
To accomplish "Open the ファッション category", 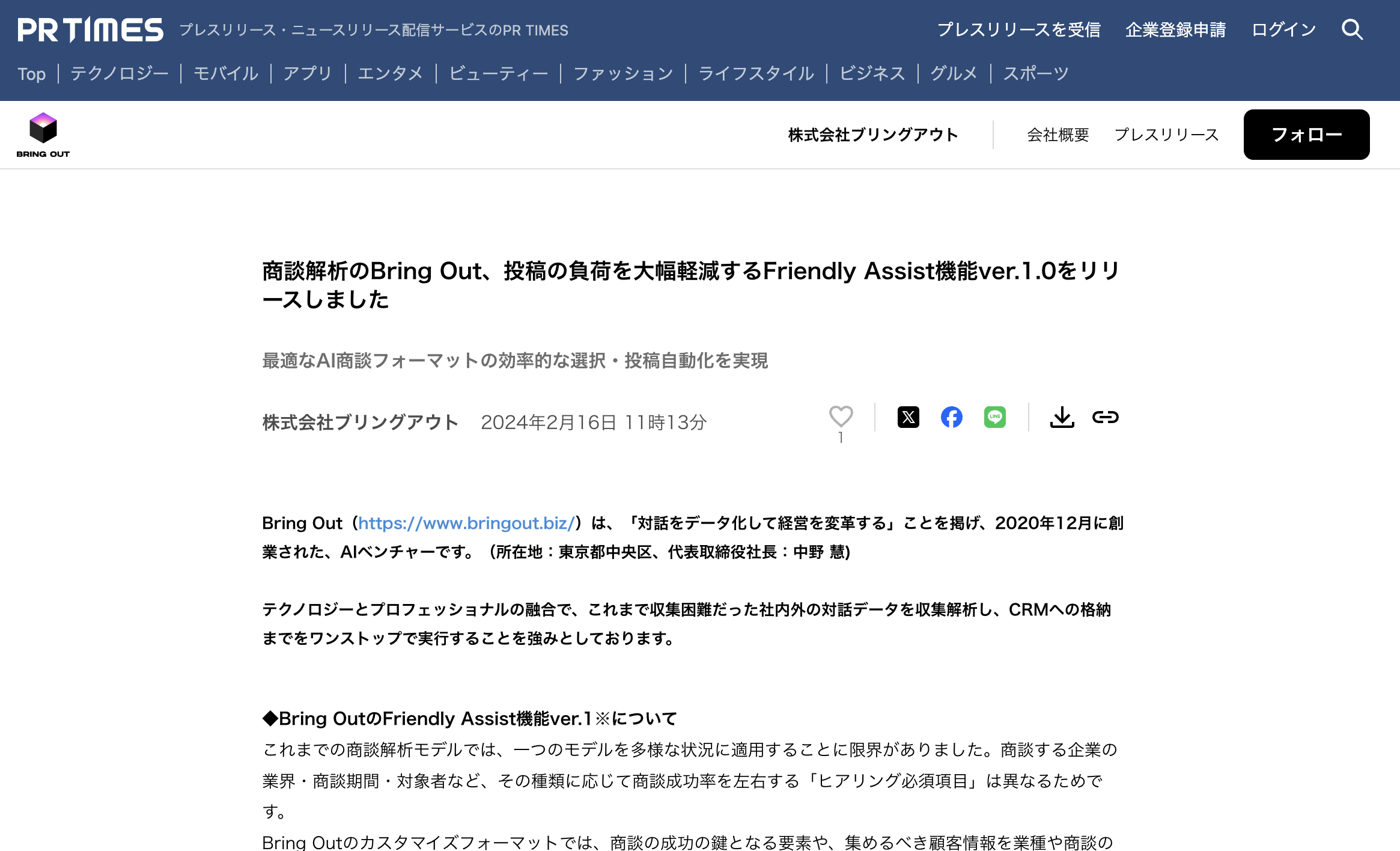I will click(x=623, y=74).
